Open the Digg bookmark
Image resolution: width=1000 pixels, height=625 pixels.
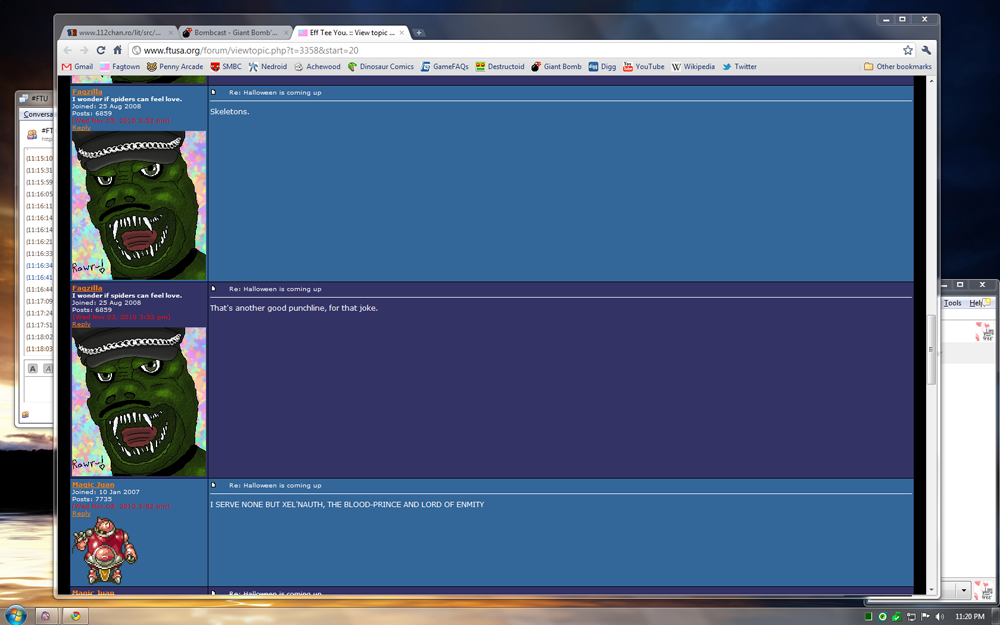[602, 66]
